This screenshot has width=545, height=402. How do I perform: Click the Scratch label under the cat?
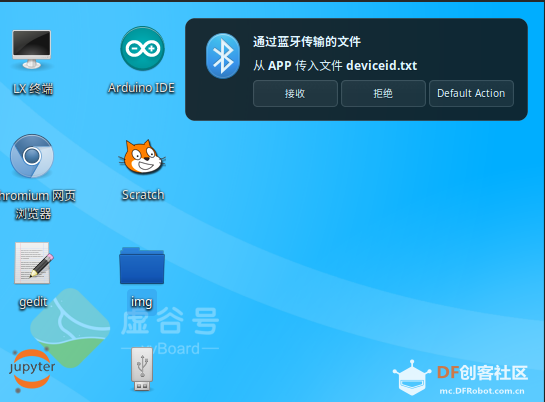(143, 195)
